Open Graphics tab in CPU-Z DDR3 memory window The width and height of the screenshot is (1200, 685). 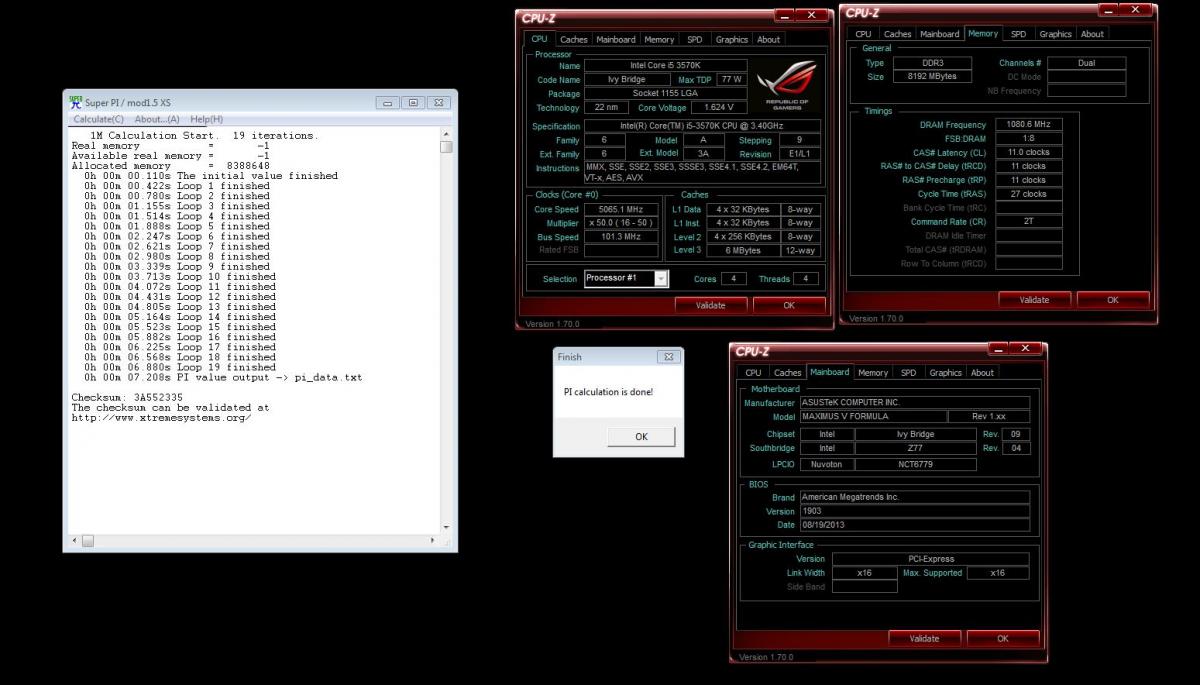coord(1056,34)
